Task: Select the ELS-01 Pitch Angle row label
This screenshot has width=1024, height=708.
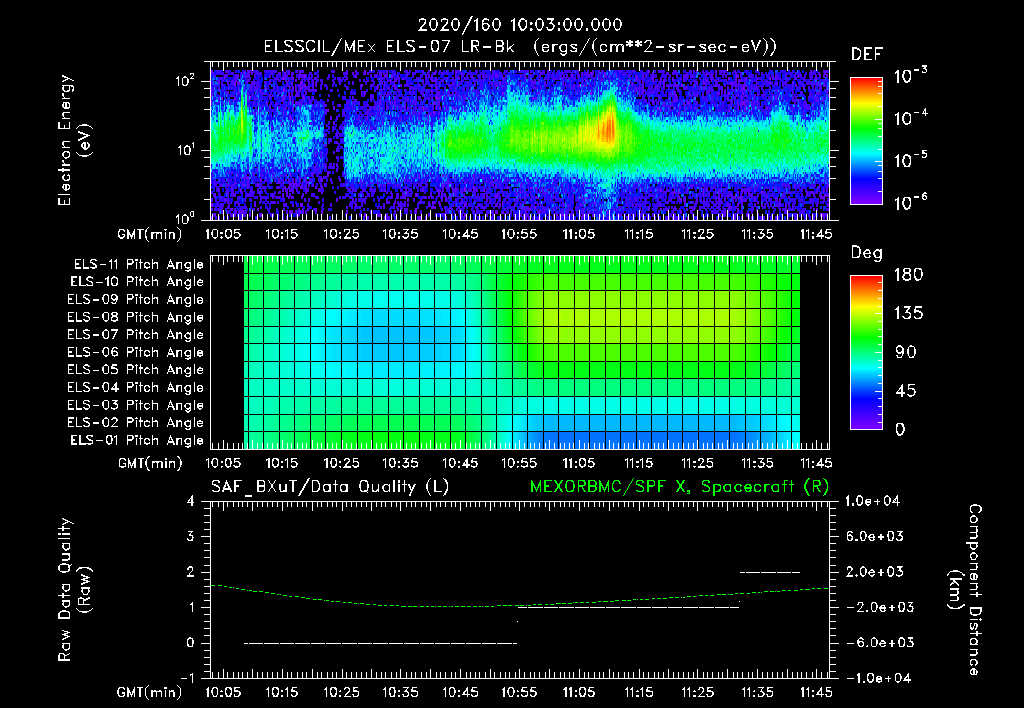Action: [137, 440]
